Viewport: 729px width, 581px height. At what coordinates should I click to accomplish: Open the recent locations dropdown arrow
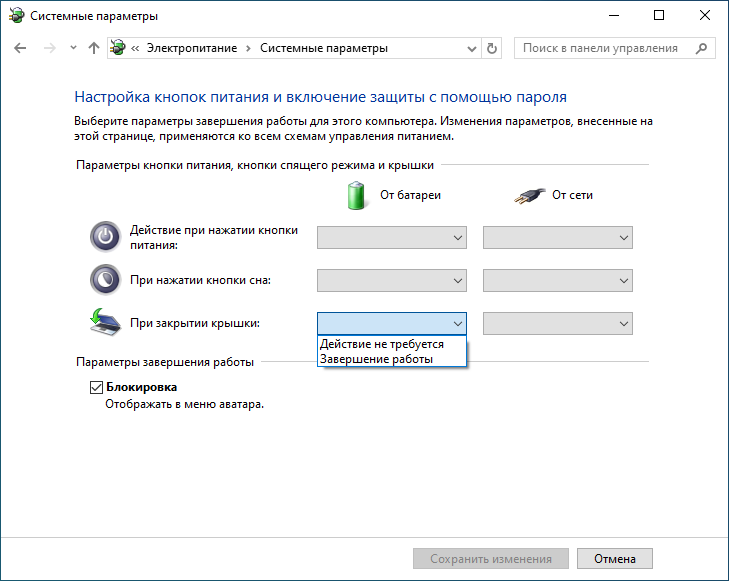point(72,48)
